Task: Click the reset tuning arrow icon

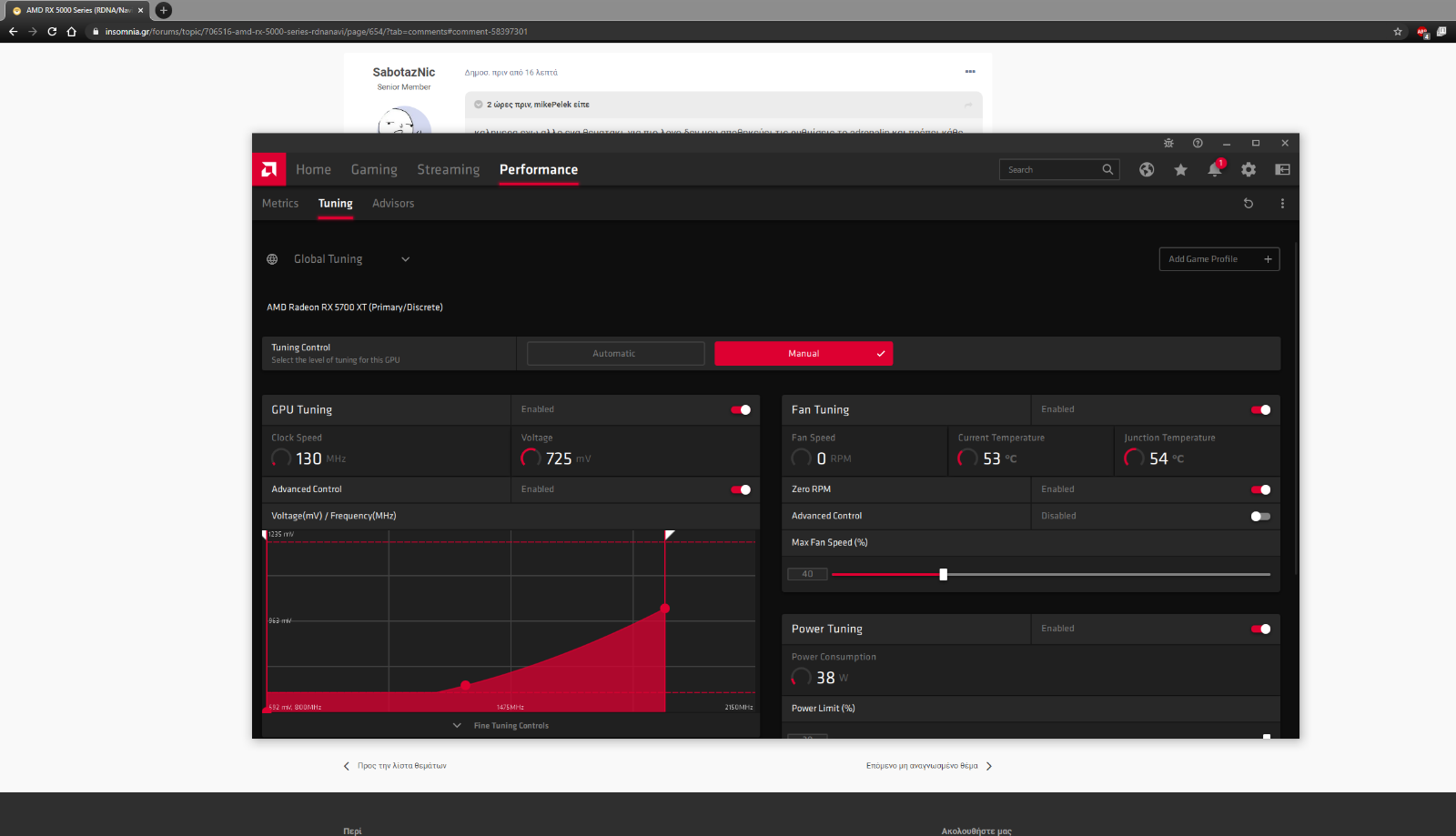Action: [1249, 204]
